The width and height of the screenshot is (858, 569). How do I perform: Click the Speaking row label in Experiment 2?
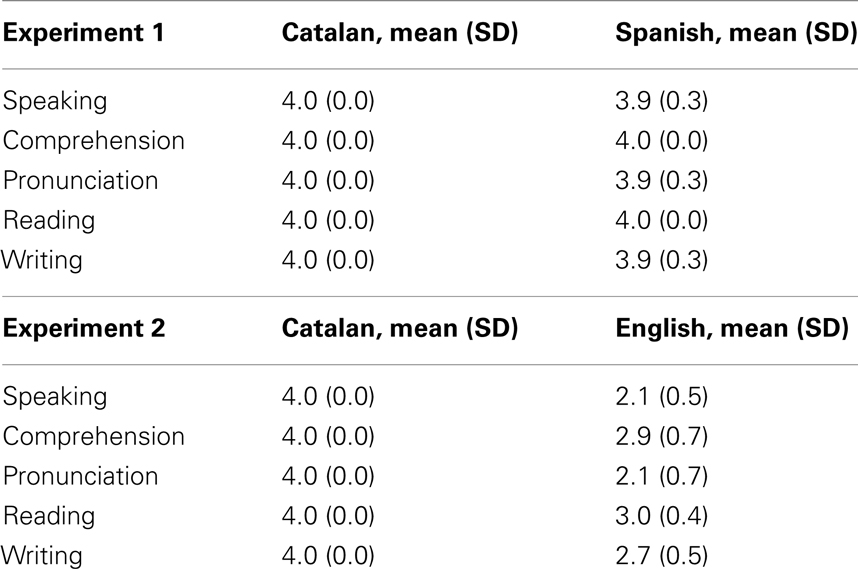(x=55, y=397)
